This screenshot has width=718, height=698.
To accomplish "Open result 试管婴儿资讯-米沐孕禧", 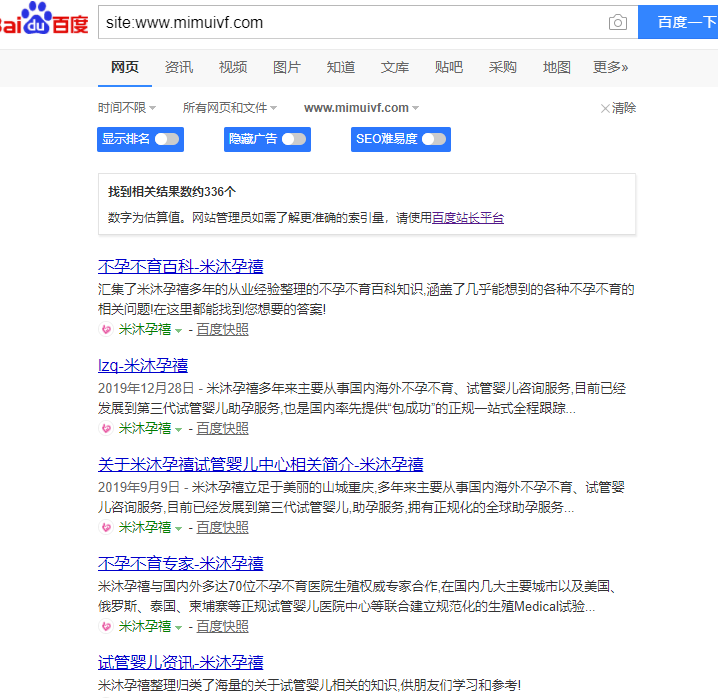I will (x=181, y=662).
